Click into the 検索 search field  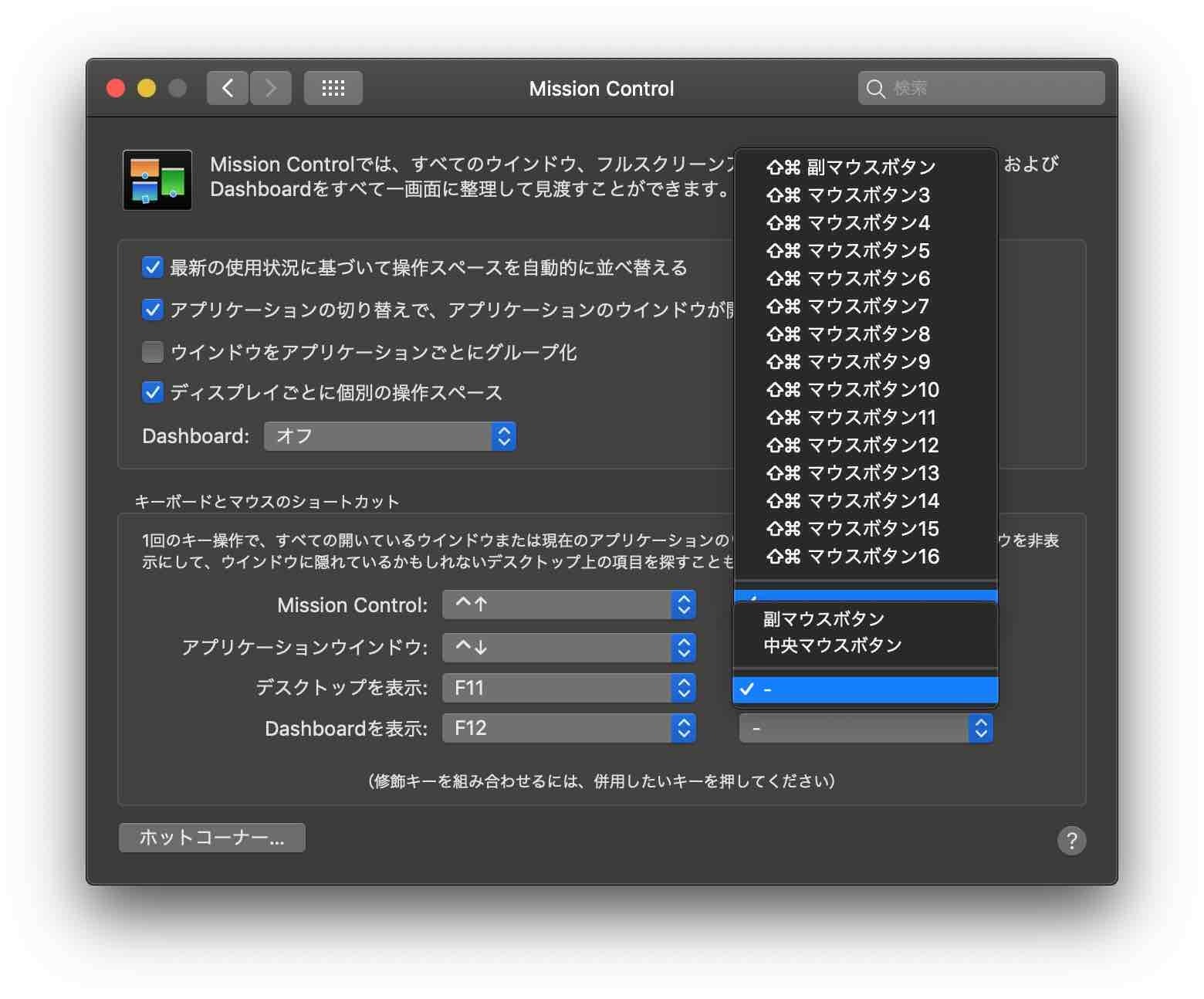tap(981, 88)
